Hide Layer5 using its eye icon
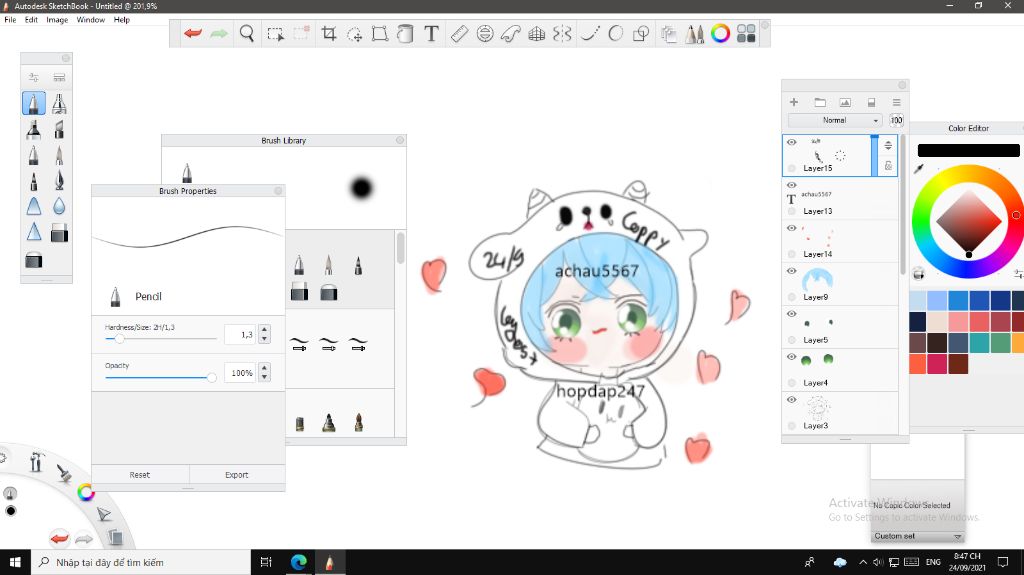This screenshot has width=1024, height=575. 792,314
